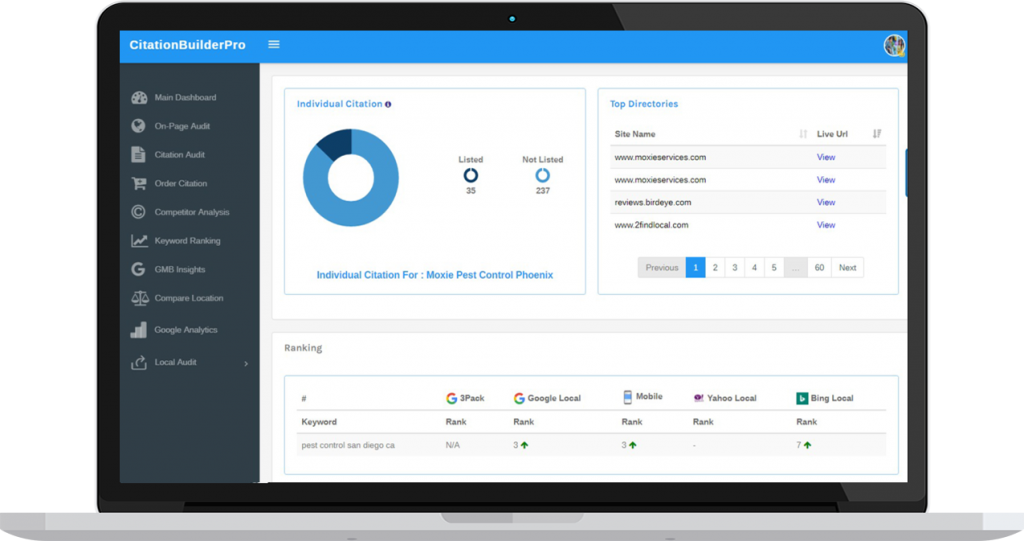This screenshot has width=1024, height=541.
Task: Click View link for reviews.birdeye.com
Action: click(825, 203)
